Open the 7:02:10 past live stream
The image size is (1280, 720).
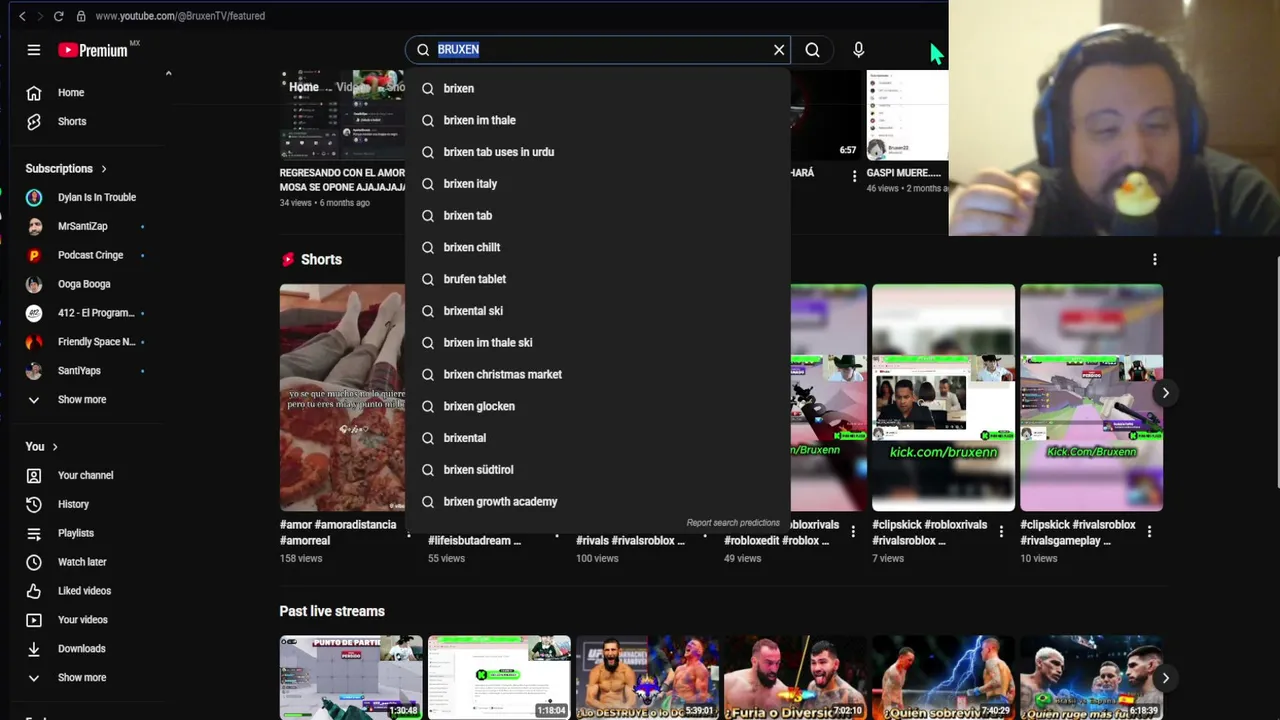tap(795, 677)
